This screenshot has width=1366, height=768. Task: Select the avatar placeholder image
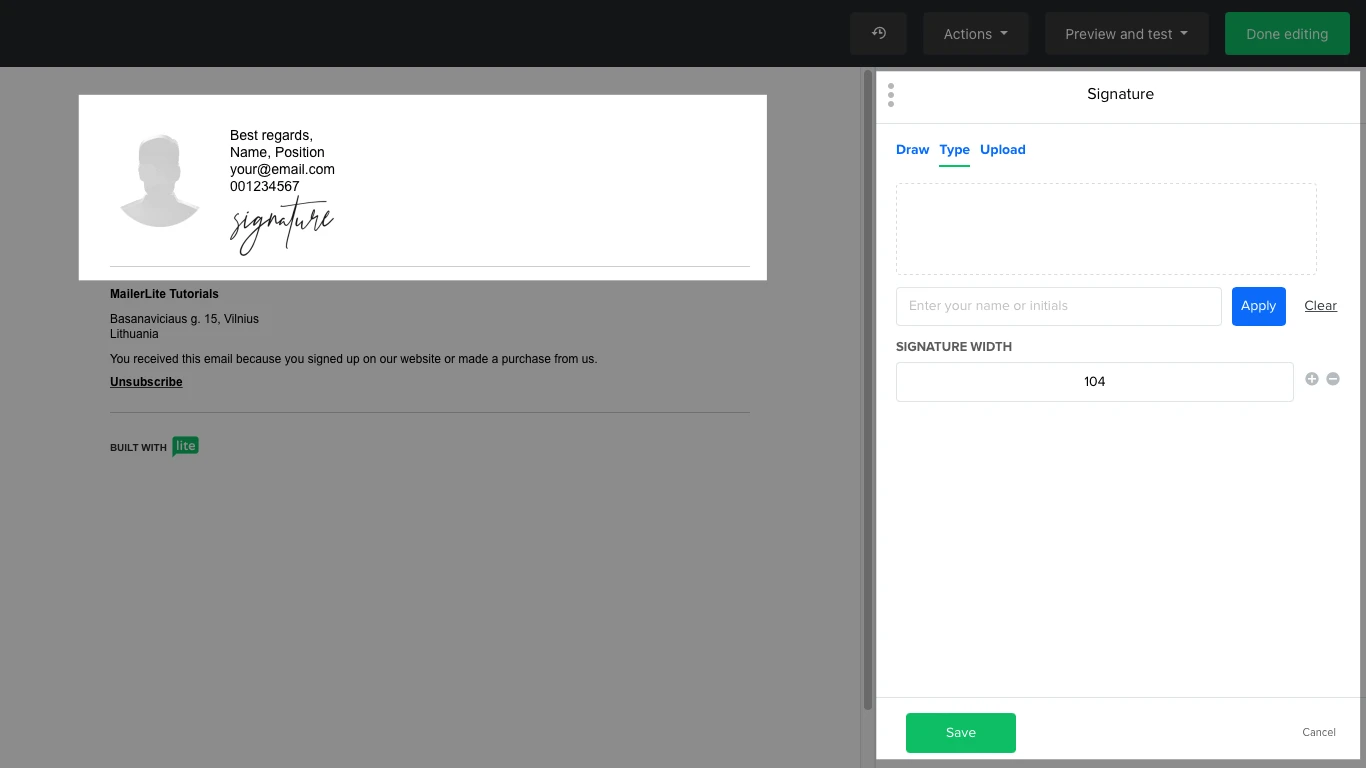pyautogui.click(x=160, y=181)
